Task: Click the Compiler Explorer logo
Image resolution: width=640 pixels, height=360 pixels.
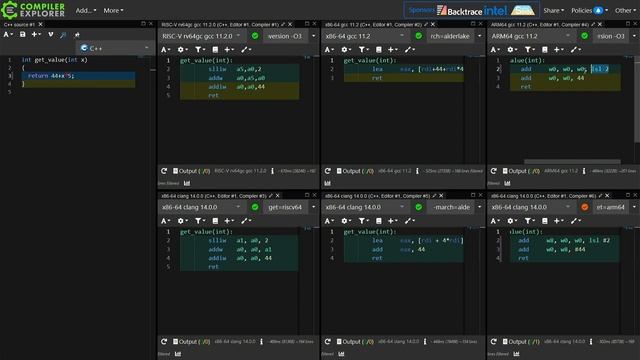Action: pyautogui.click(x=33, y=10)
